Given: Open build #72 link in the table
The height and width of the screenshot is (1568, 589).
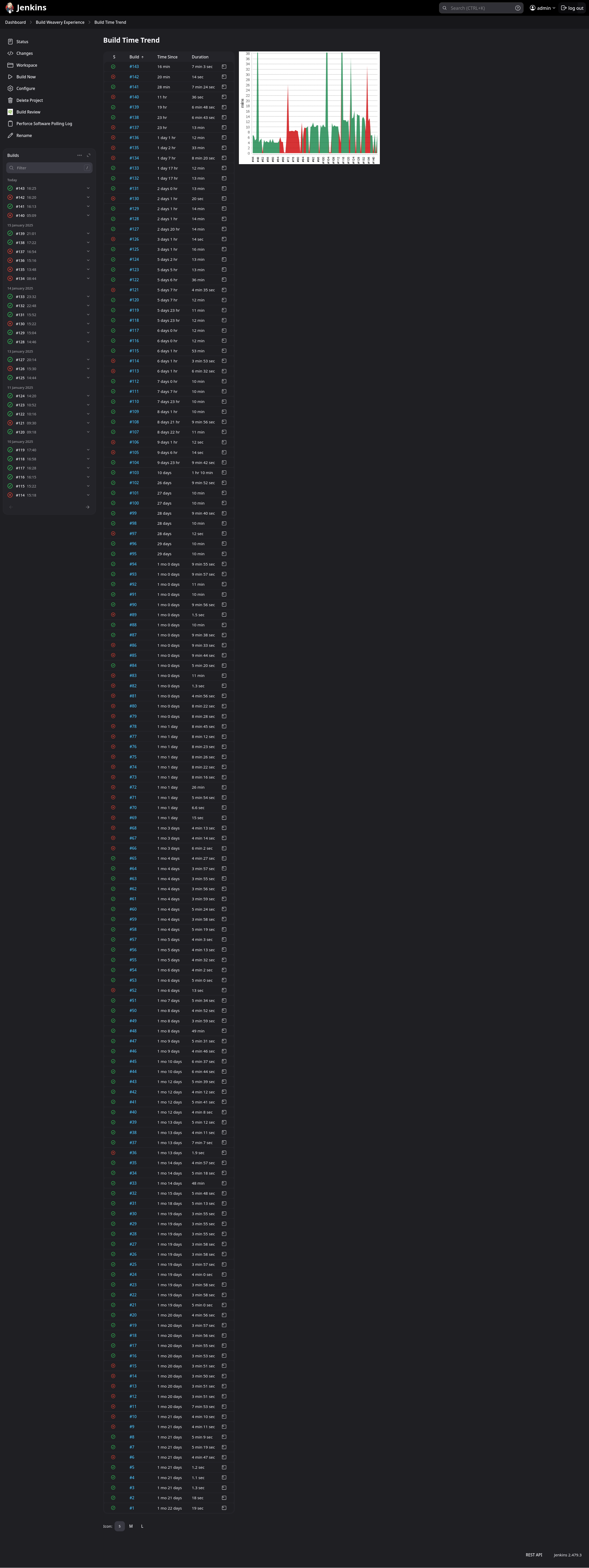Looking at the screenshot, I should (x=133, y=787).
